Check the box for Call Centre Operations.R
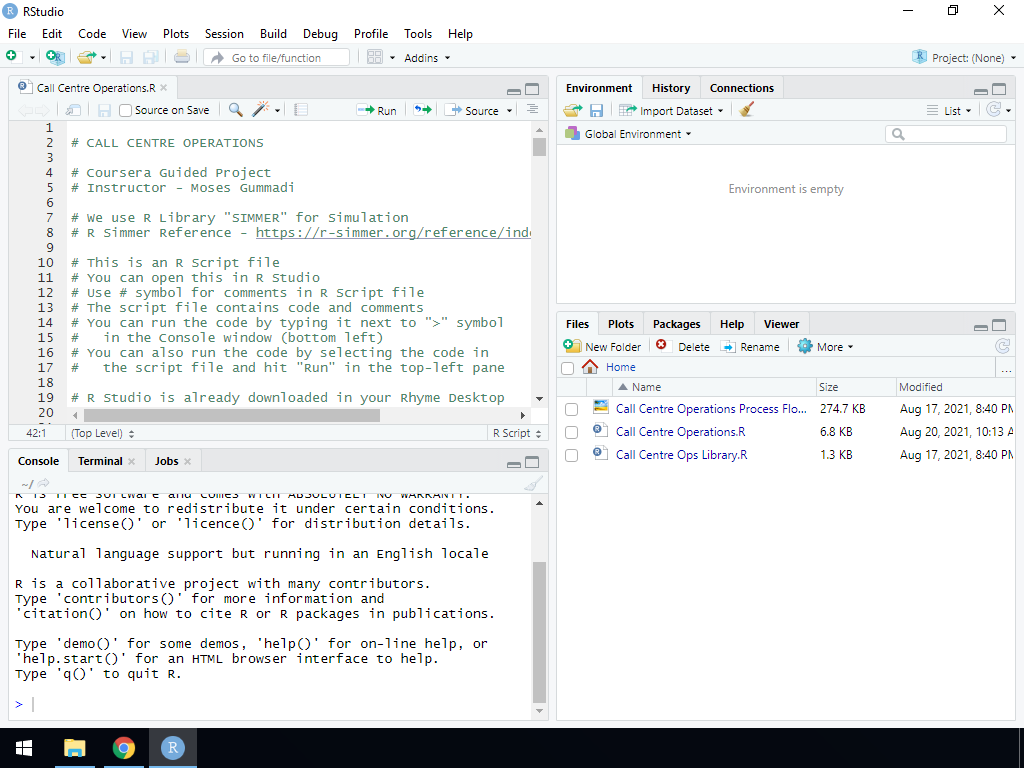The height and width of the screenshot is (768, 1024). (x=571, y=432)
